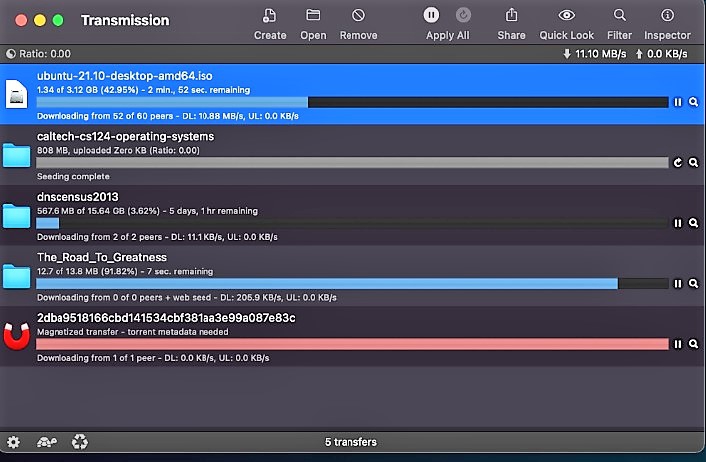This screenshot has width=706, height=462.
Task: Click 'Seeding complete' status text
Action: tap(73, 177)
